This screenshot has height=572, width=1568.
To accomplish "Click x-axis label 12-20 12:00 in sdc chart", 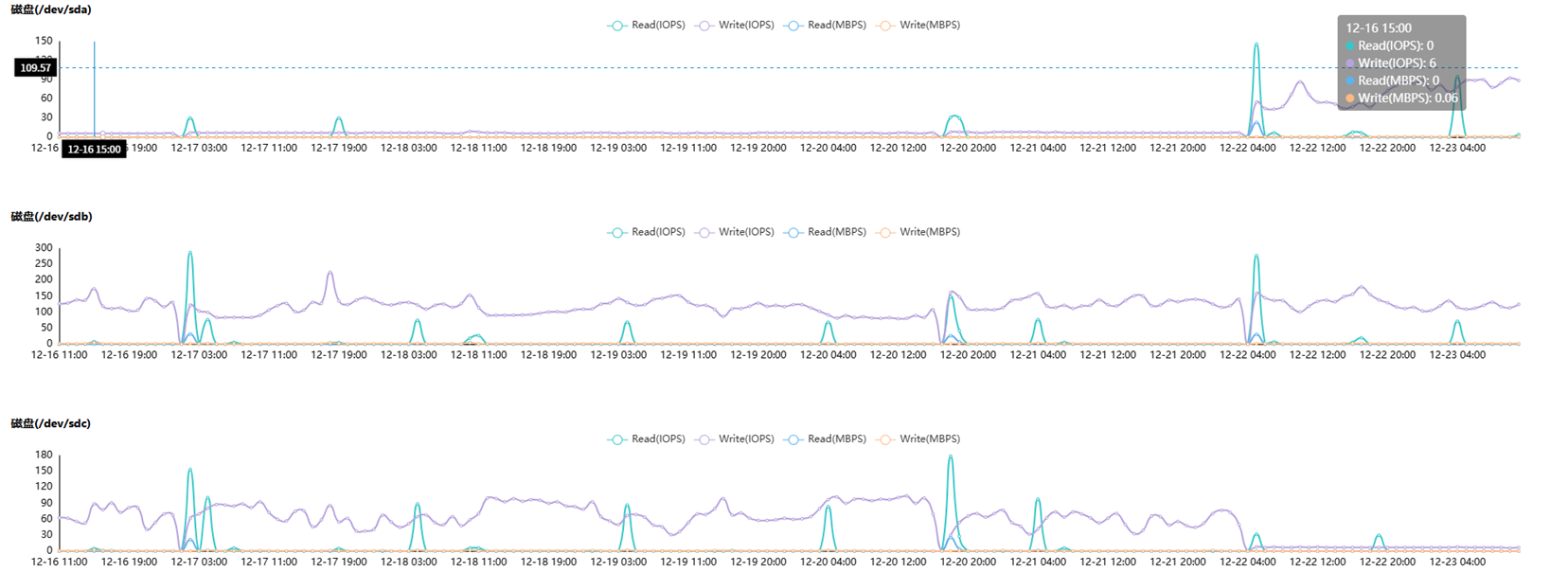I will click(898, 563).
